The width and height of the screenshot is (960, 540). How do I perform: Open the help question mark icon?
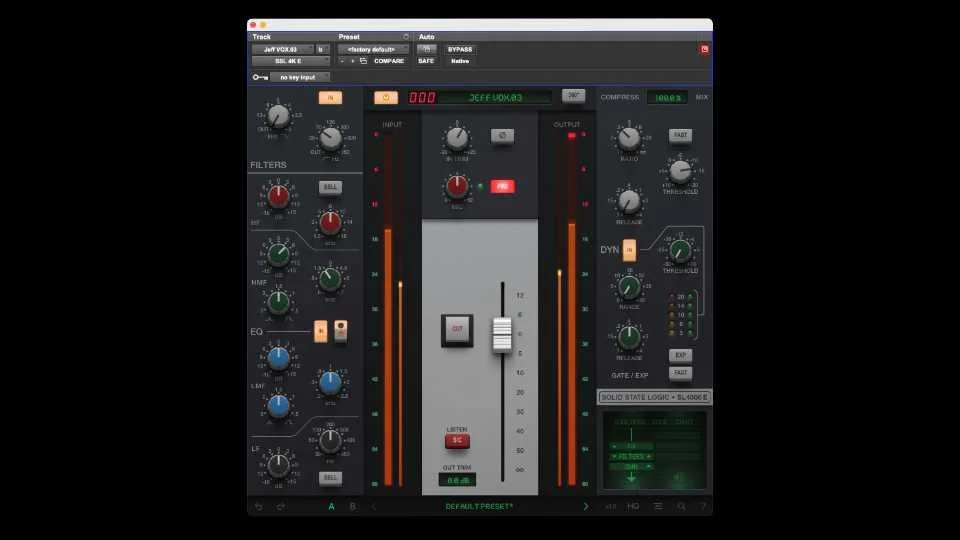click(703, 506)
